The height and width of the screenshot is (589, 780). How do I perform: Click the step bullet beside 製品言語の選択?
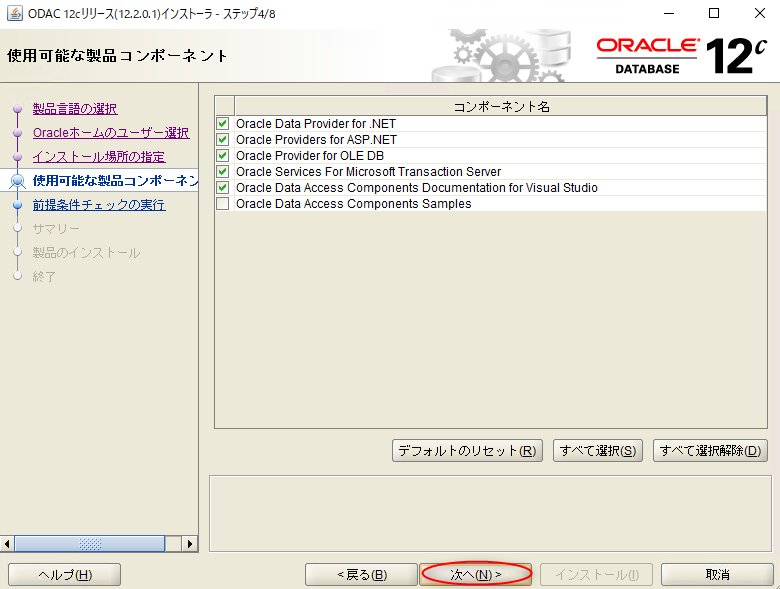point(18,108)
